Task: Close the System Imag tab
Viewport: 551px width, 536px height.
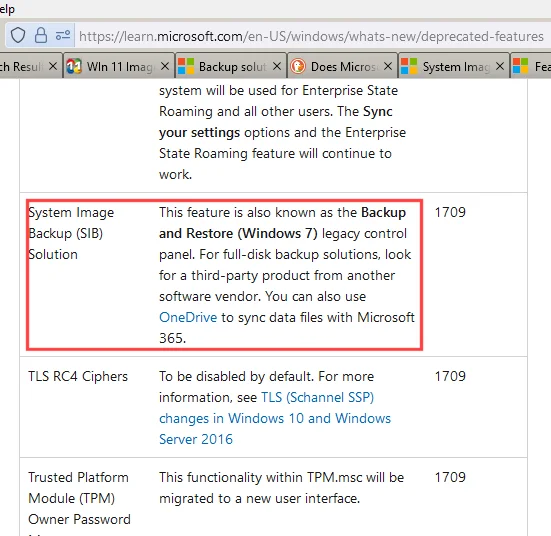Action: (x=500, y=66)
